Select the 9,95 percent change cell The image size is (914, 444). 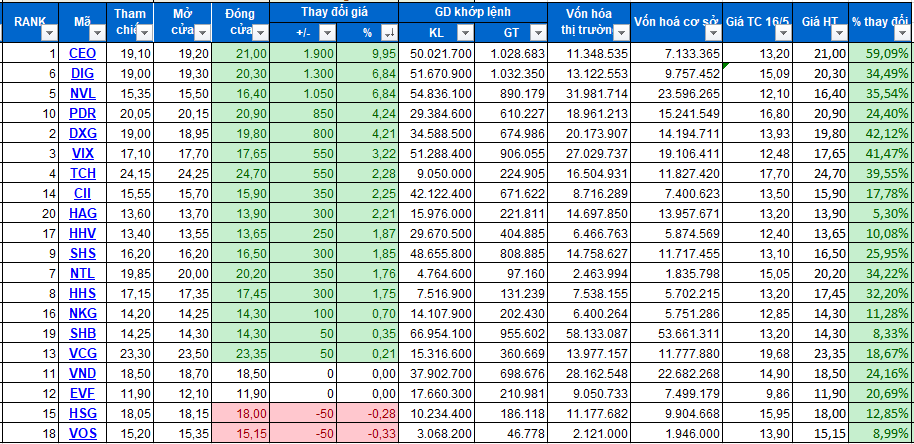point(368,54)
